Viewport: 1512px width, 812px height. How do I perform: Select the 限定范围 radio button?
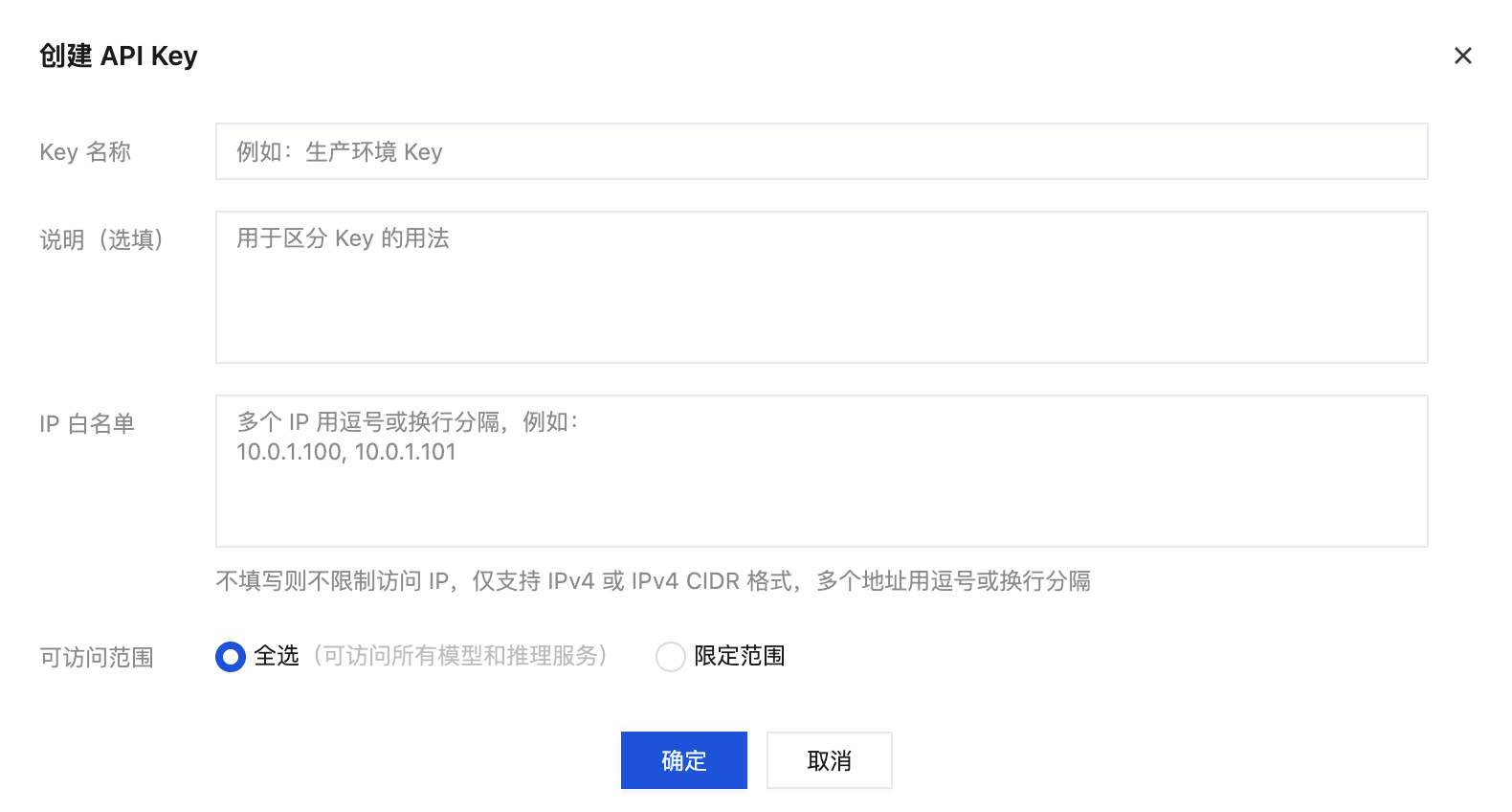pyautogui.click(x=671, y=657)
